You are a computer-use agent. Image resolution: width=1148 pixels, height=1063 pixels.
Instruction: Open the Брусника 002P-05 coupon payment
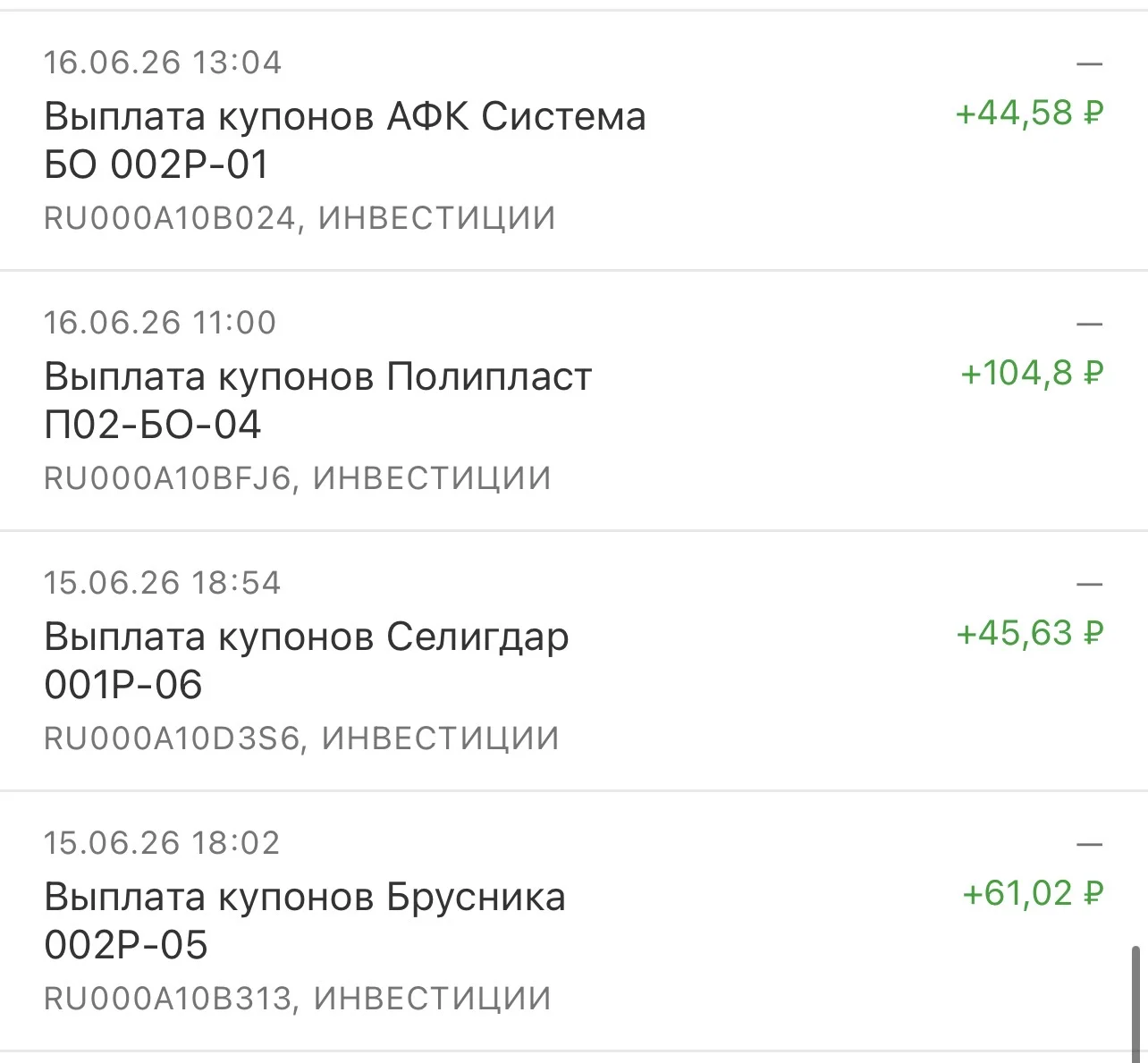574,921
